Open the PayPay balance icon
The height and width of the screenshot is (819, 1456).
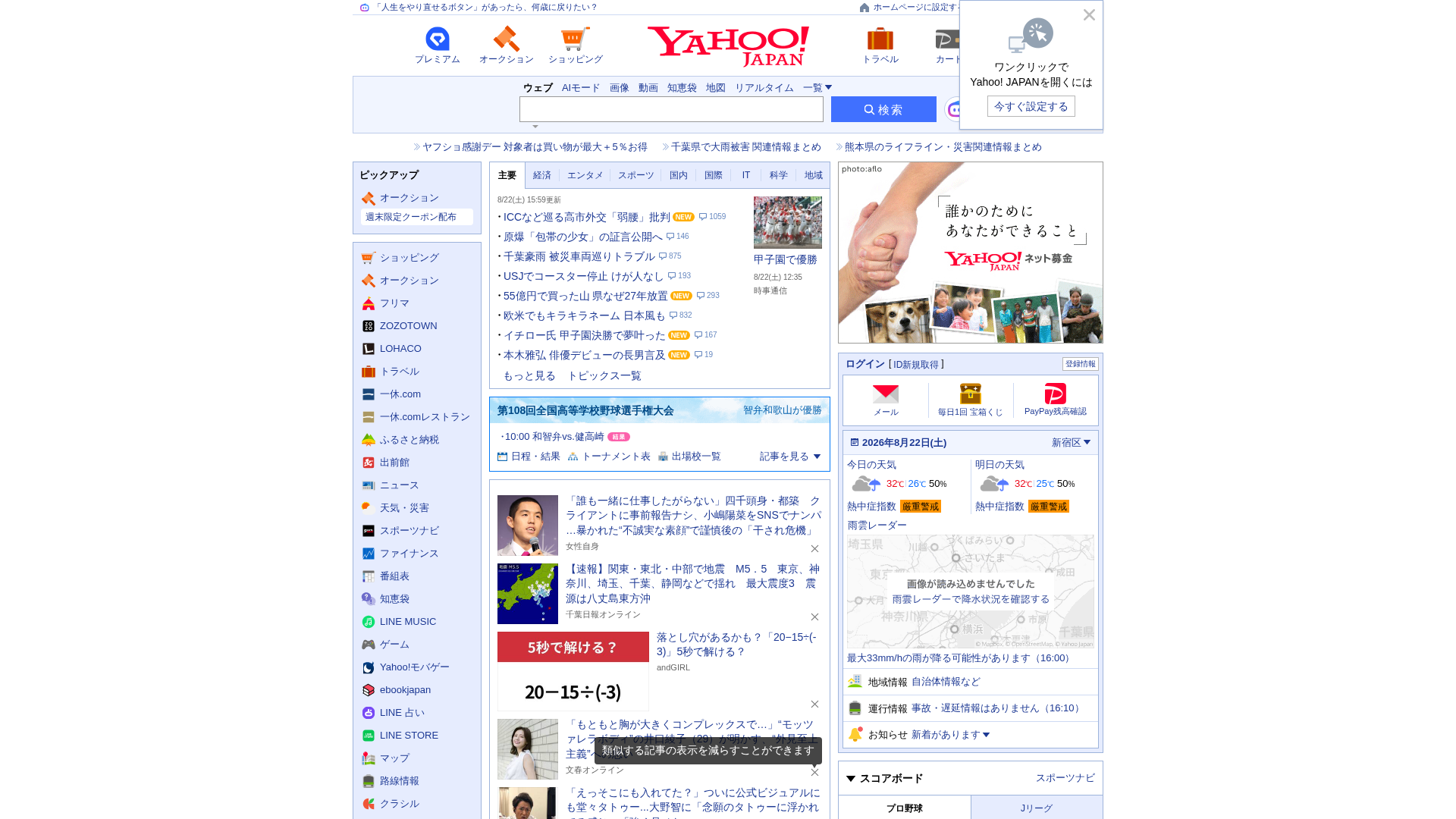point(1055,394)
